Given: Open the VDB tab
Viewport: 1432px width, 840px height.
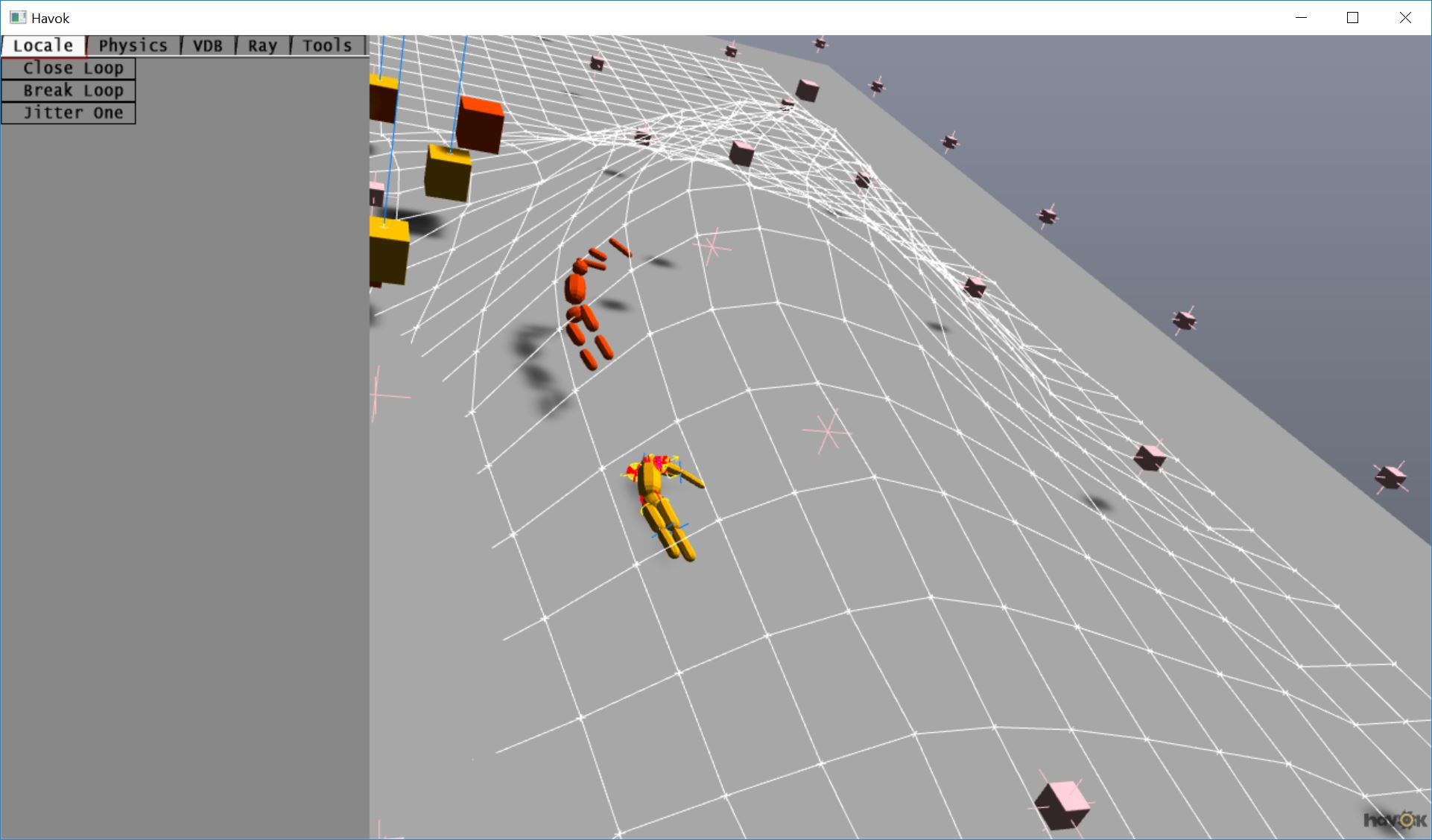Looking at the screenshot, I should click(x=207, y=45).
